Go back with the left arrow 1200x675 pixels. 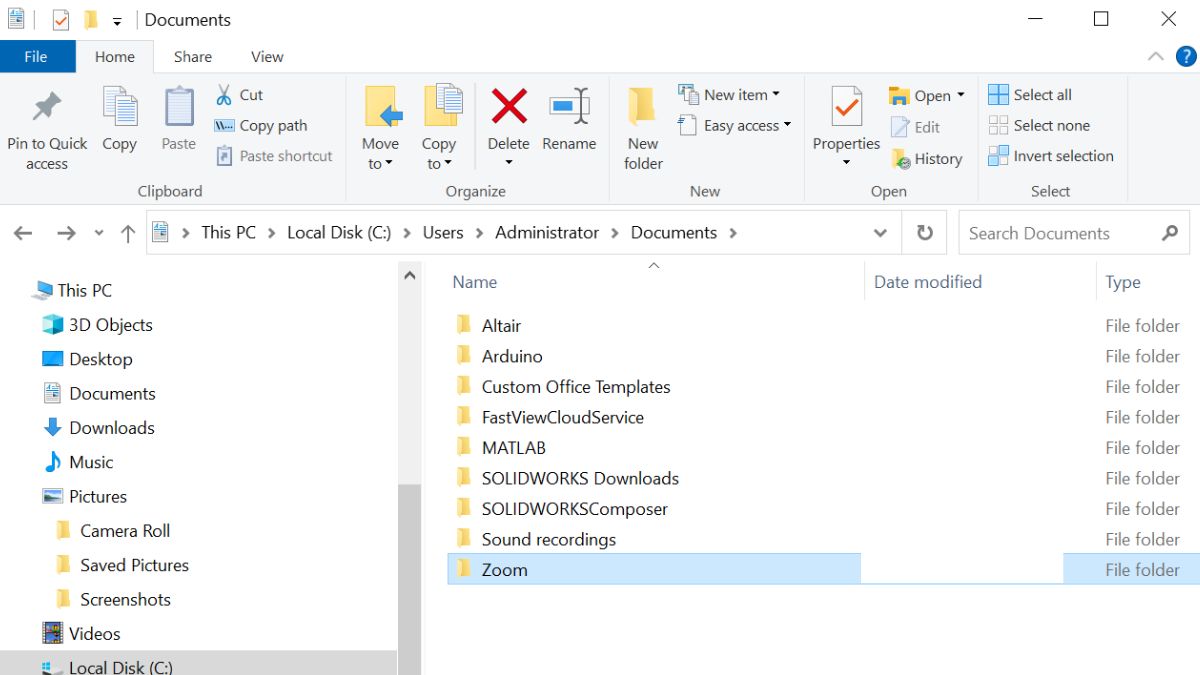pyautogui.click(x=23, y=233)
